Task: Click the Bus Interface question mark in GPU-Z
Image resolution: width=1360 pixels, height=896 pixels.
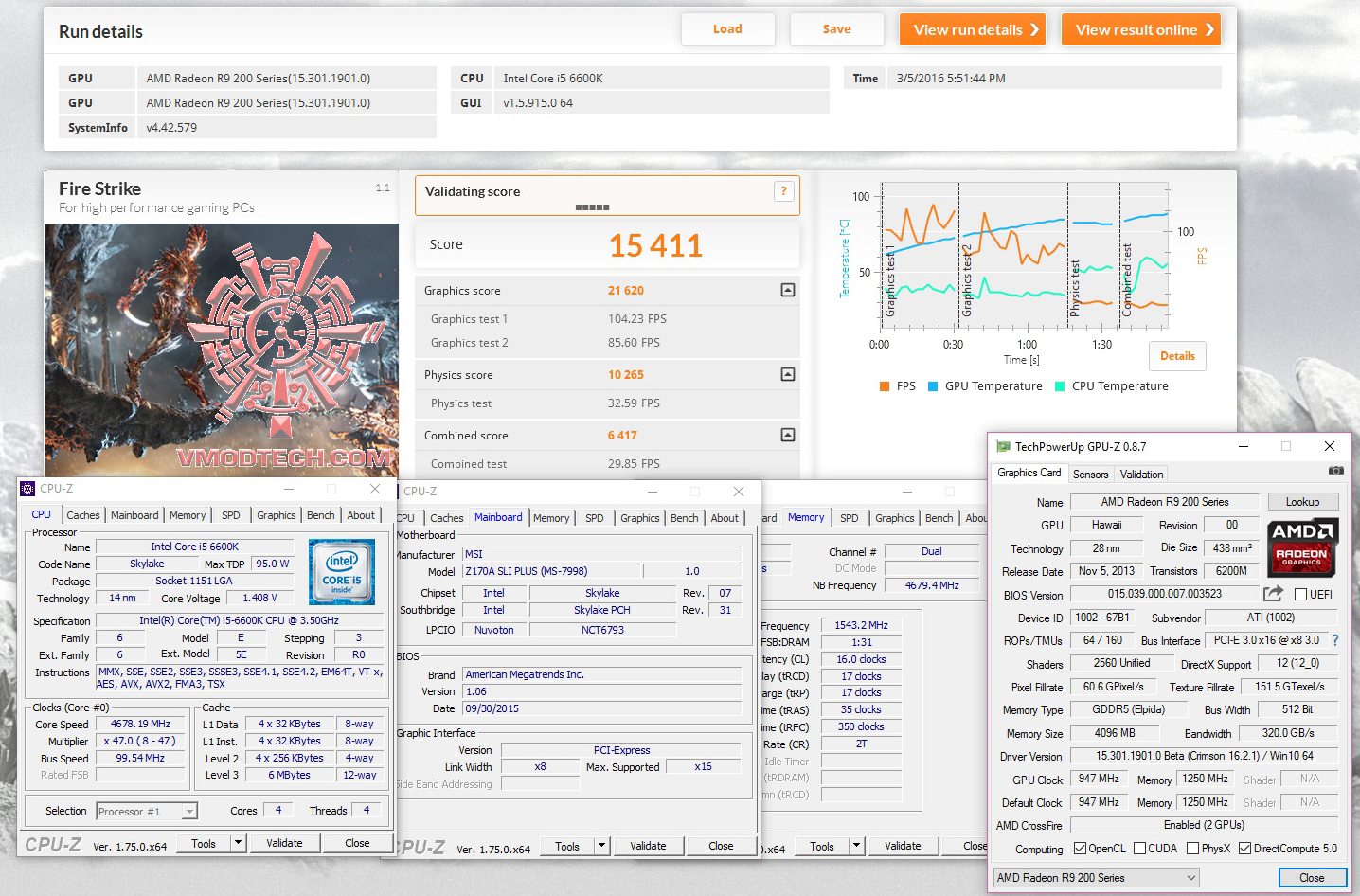Action: tap(1335, 640)
